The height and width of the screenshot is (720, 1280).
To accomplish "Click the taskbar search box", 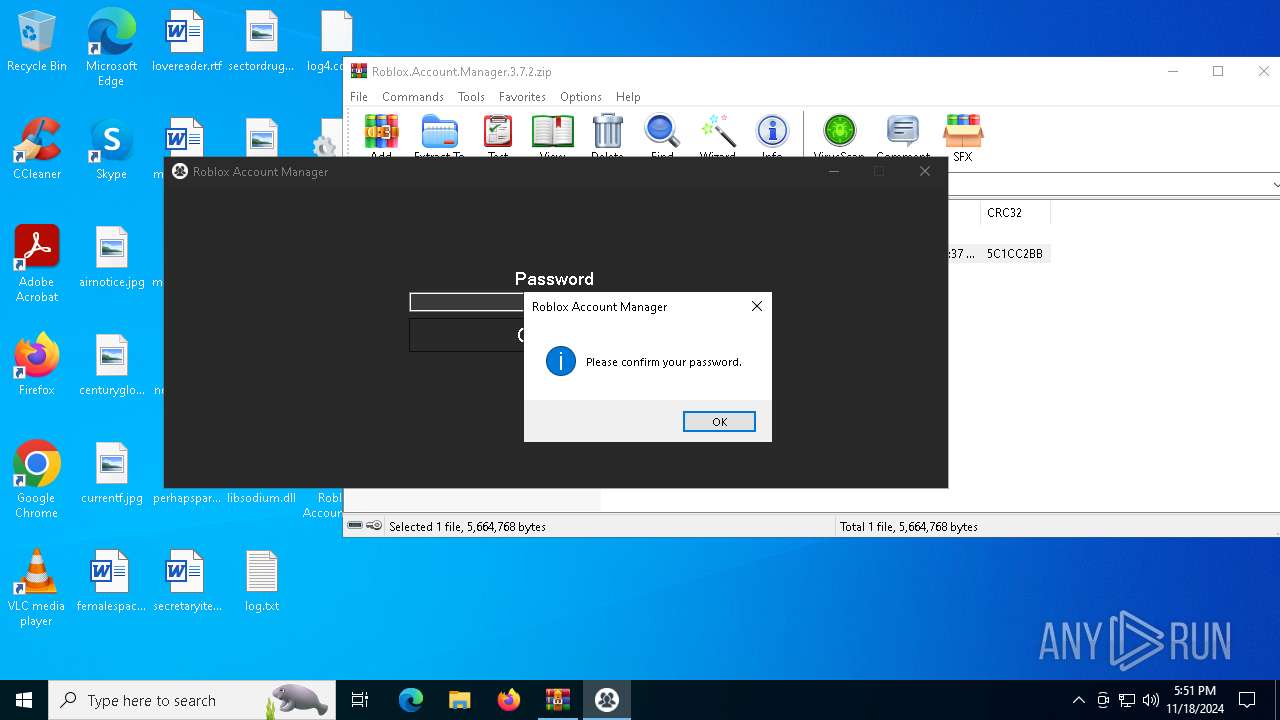I will (190, 700).
